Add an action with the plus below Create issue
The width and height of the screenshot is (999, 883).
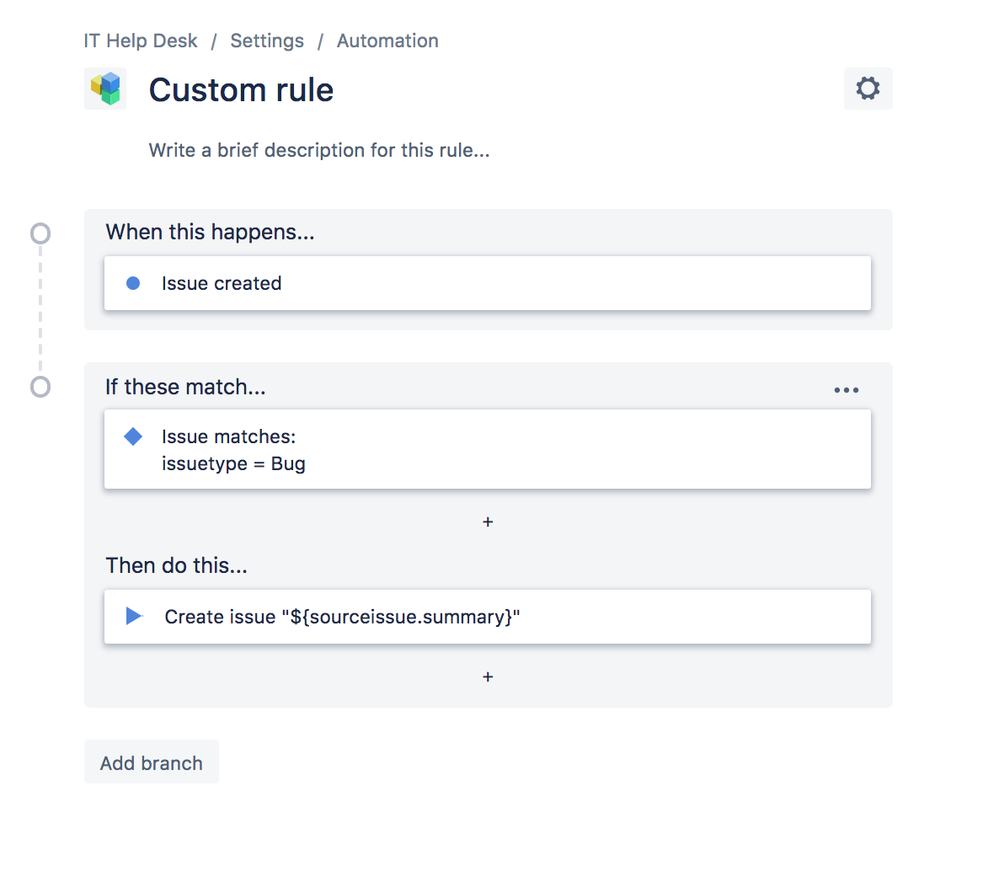pyautogui.click(x=488, y=677)
